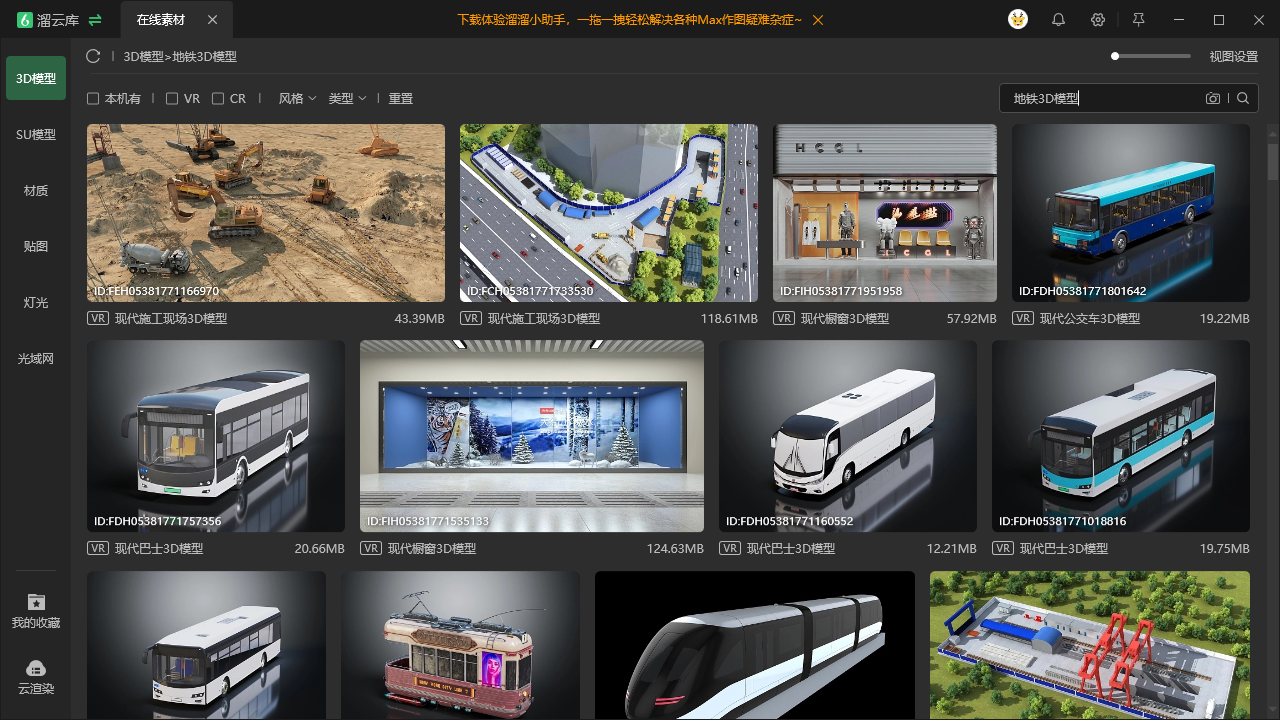The image size is (1280, 720).
Task: Open bus thumbnail ID:FDH05381771018816
Action: (1121, 436)
